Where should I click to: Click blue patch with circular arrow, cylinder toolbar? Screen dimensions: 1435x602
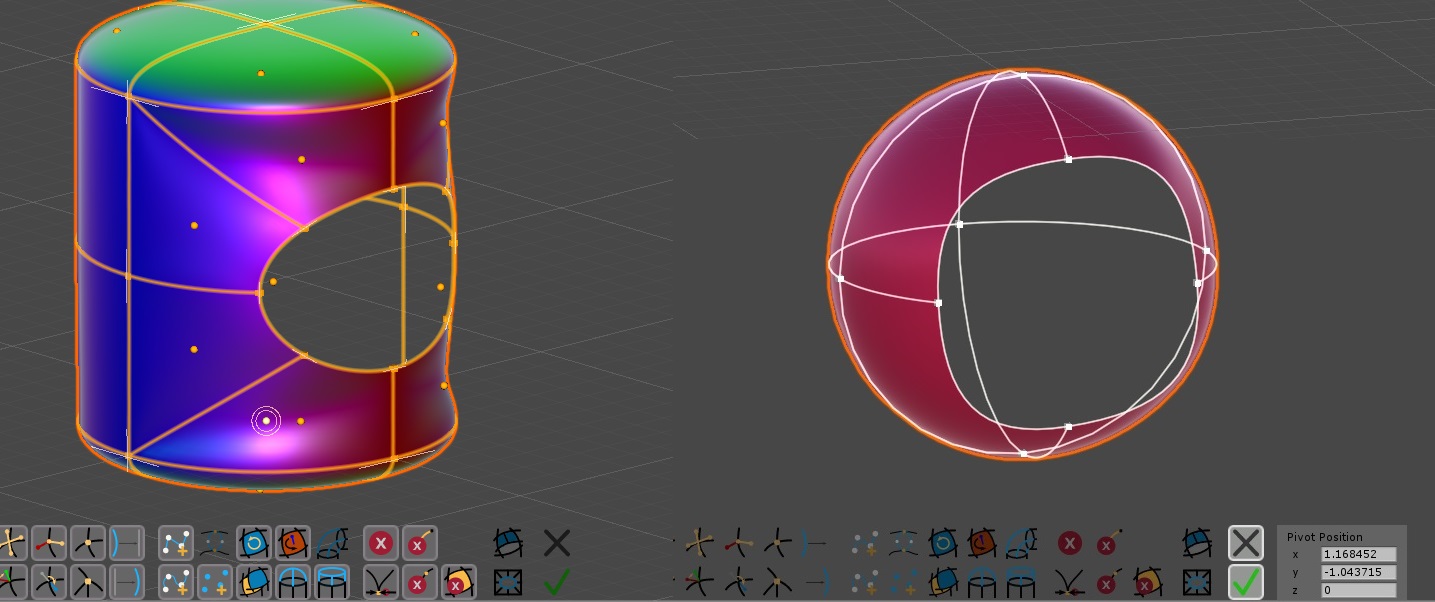tap(253, 543)
